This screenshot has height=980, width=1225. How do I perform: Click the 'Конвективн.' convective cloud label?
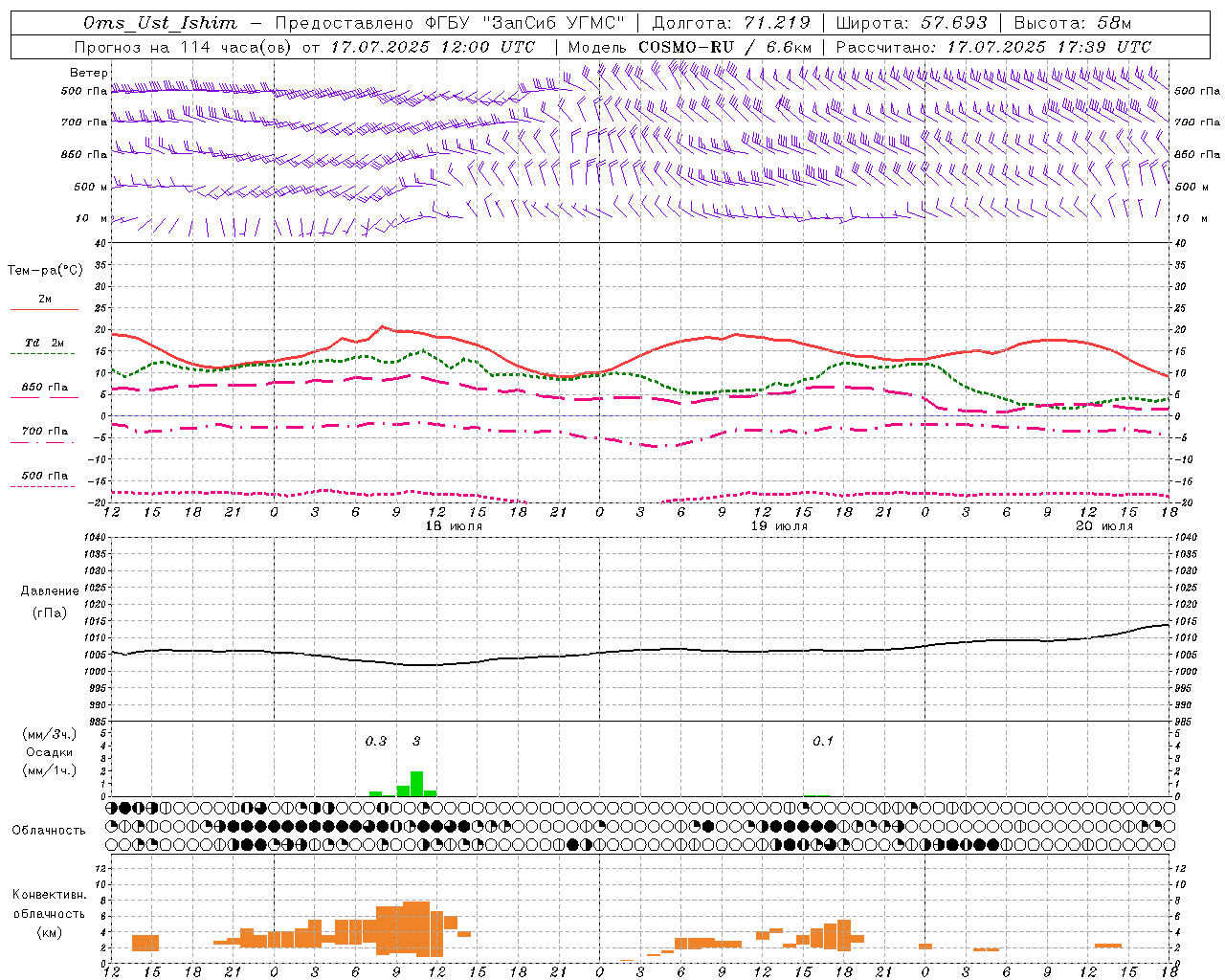click(50, 895)
